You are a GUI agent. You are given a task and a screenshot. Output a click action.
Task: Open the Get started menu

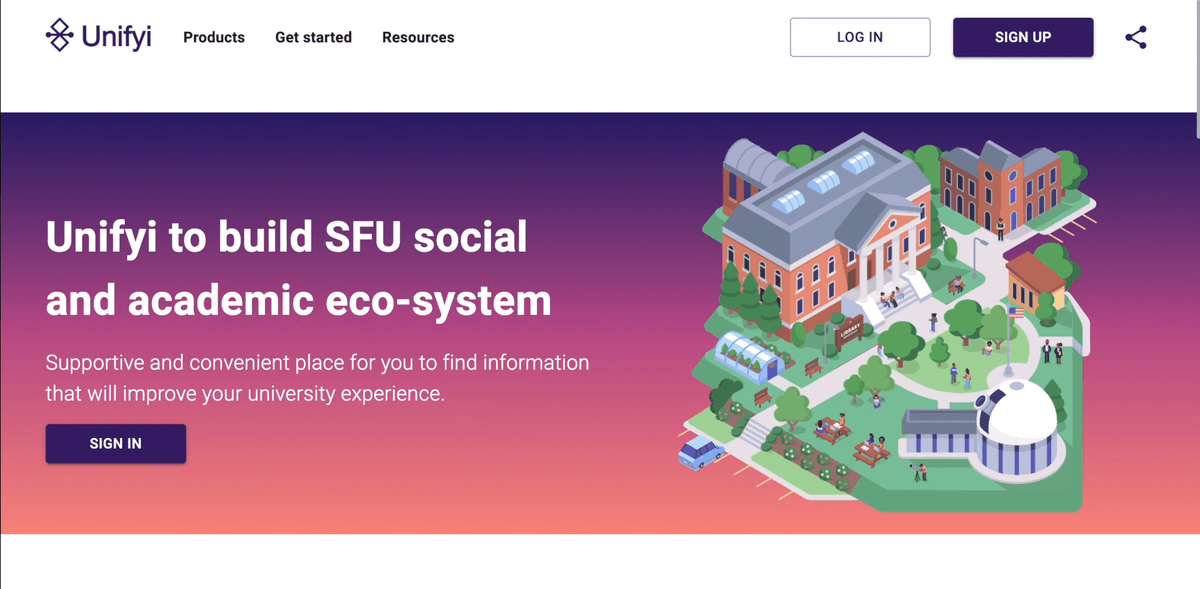click(x=313, y=38)
